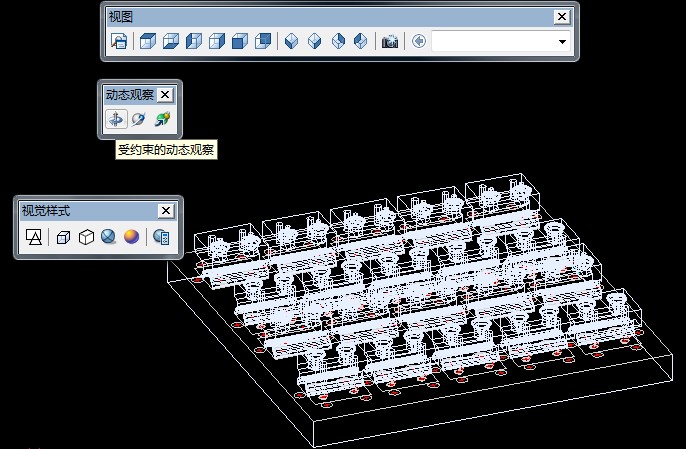Open the Visual Styles Manager icon
The image size is (686, 449).
point(161,237)
